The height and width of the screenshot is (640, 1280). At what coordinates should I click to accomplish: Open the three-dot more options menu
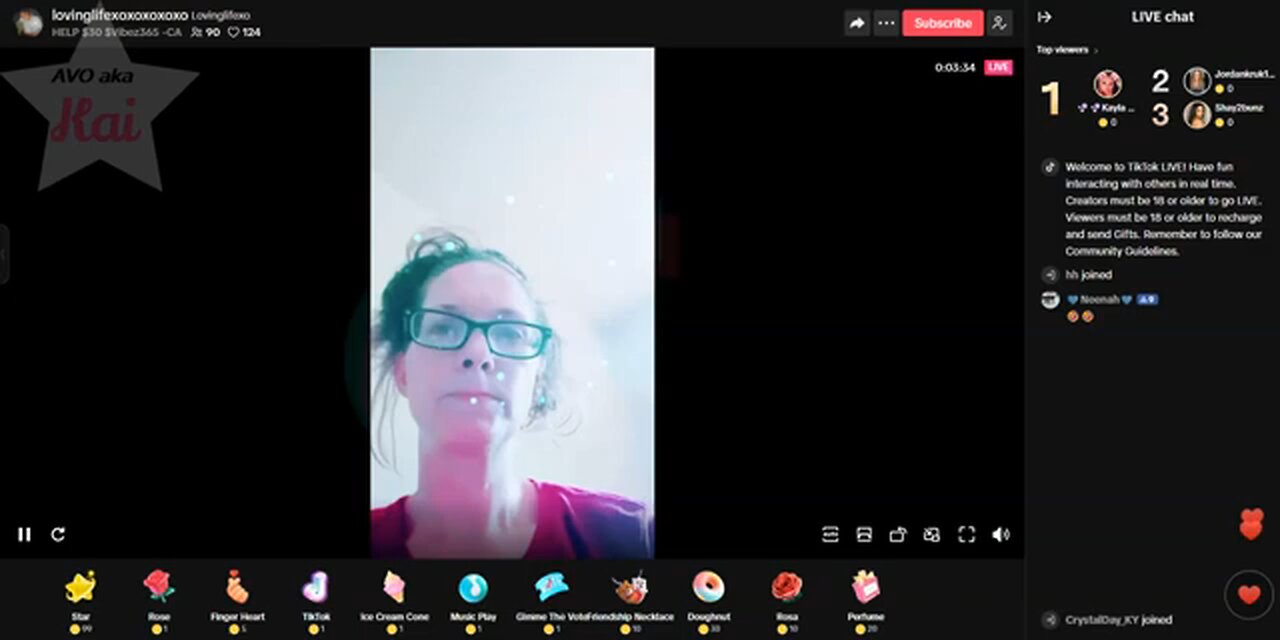pos(885,23)
